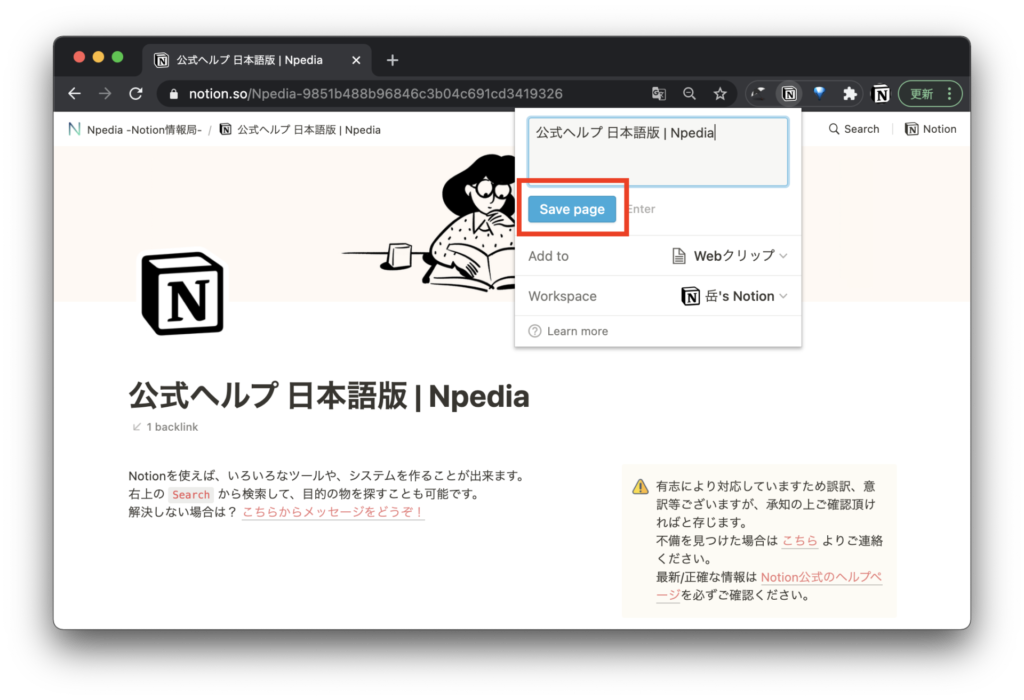
Task: Click the 1 backlink indicator
Action: 165,427
